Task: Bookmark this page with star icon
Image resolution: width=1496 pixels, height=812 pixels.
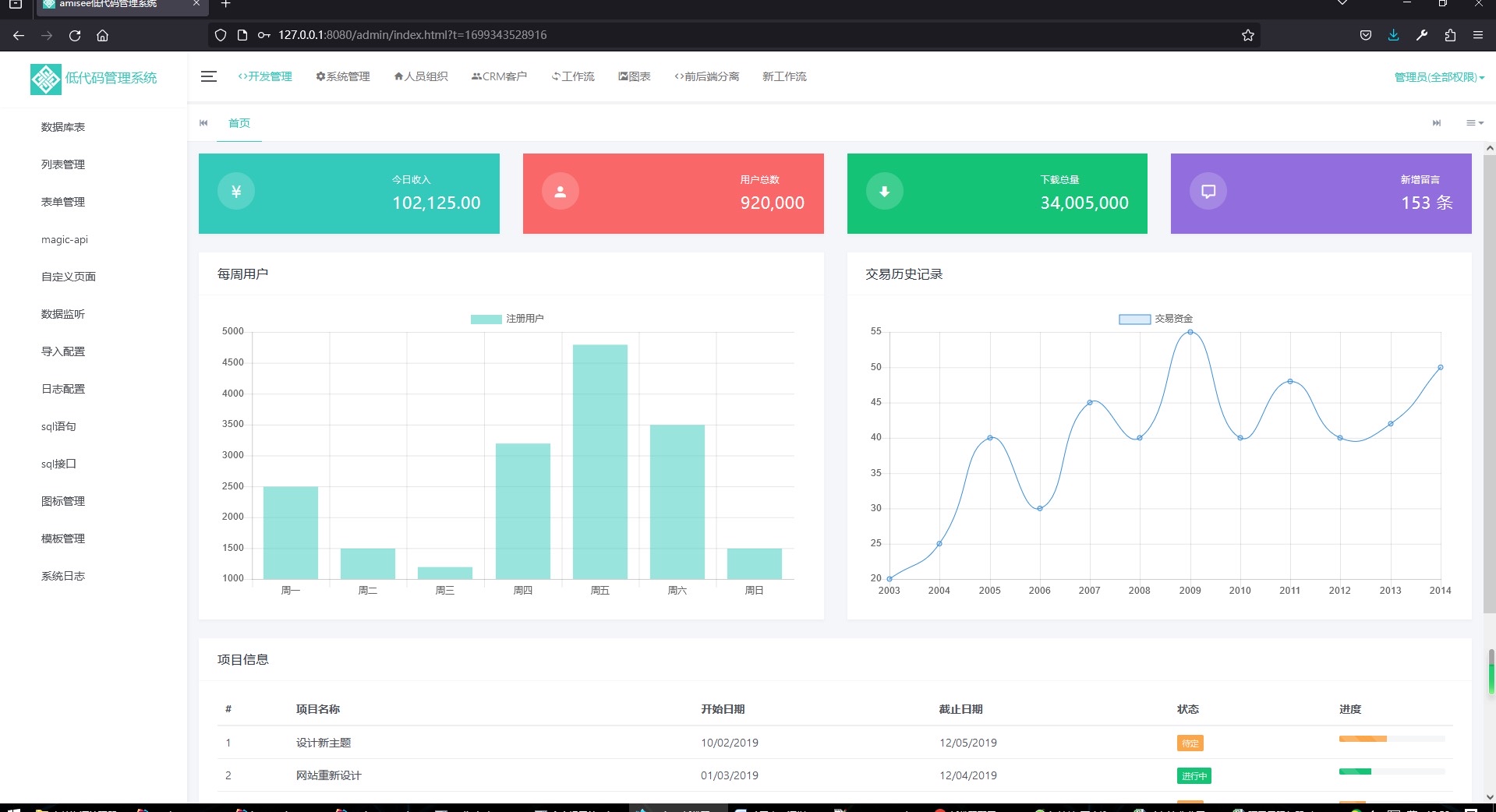Action: click(1248, 35)
